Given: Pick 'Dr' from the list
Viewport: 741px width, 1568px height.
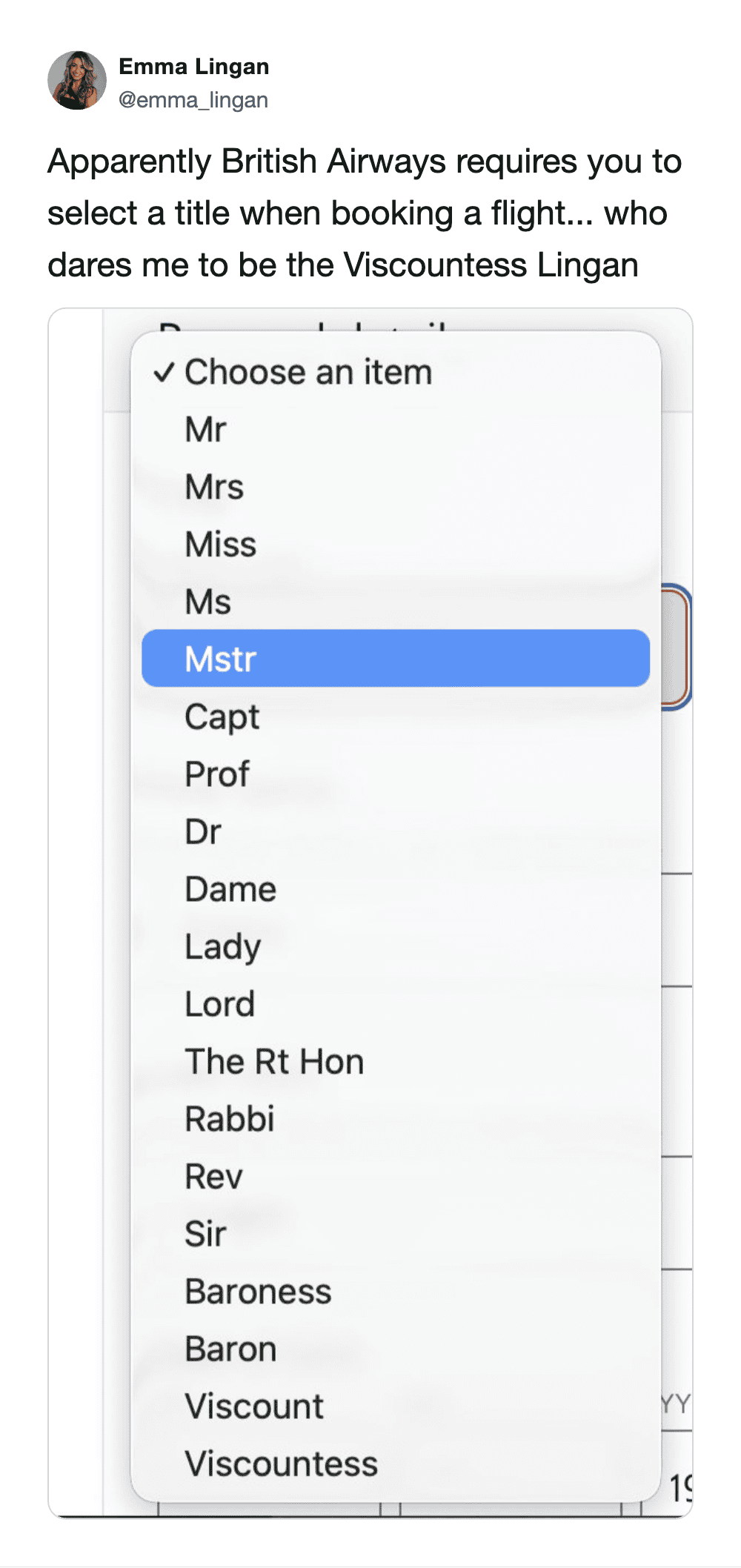Looking at the screenshot, I should pos(203,832).
